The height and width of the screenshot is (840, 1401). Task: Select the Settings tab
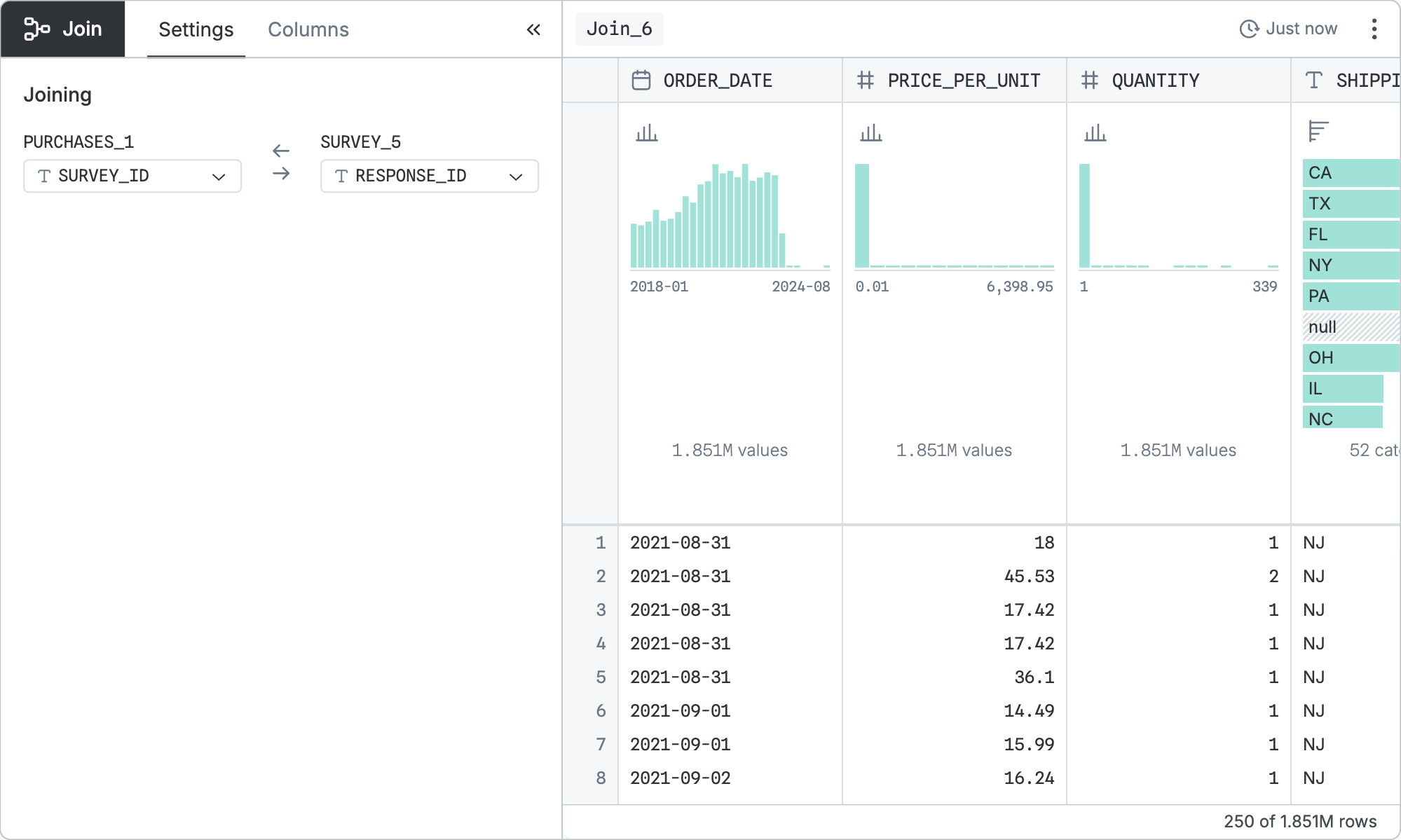196,29
